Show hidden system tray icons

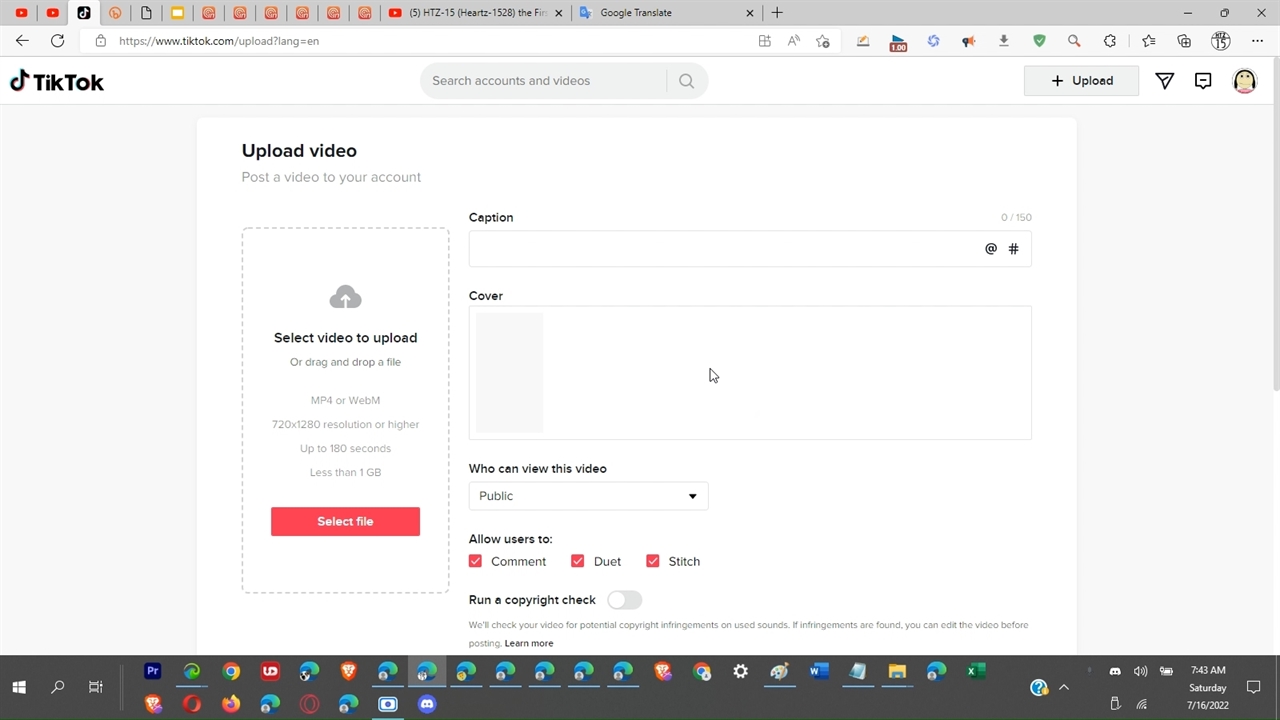(1064, 687)
